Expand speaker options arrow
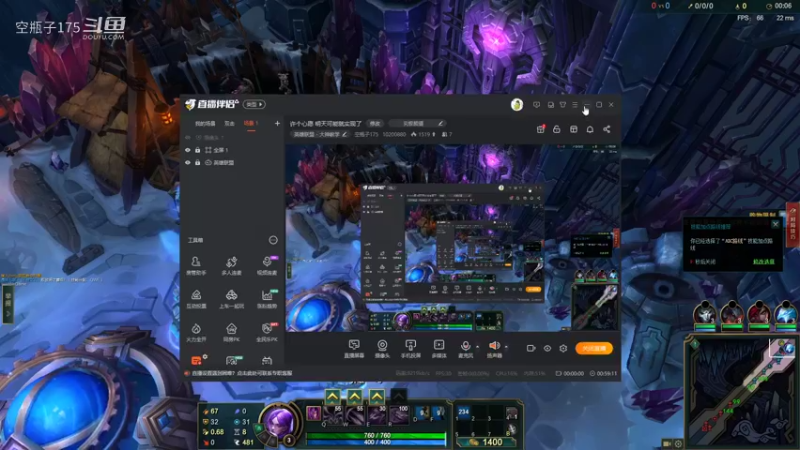The height and width of the screenshot is (450, 800). coord(506,347)
